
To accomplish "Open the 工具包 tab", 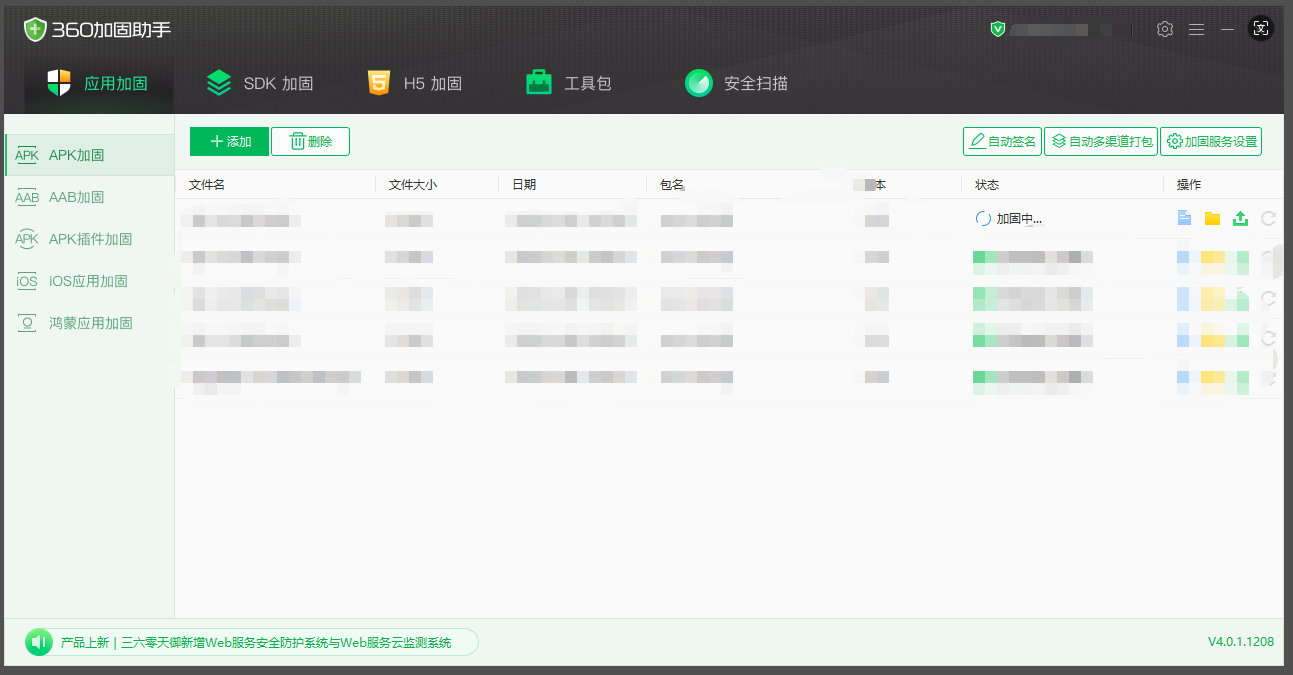I will (568, 83).
